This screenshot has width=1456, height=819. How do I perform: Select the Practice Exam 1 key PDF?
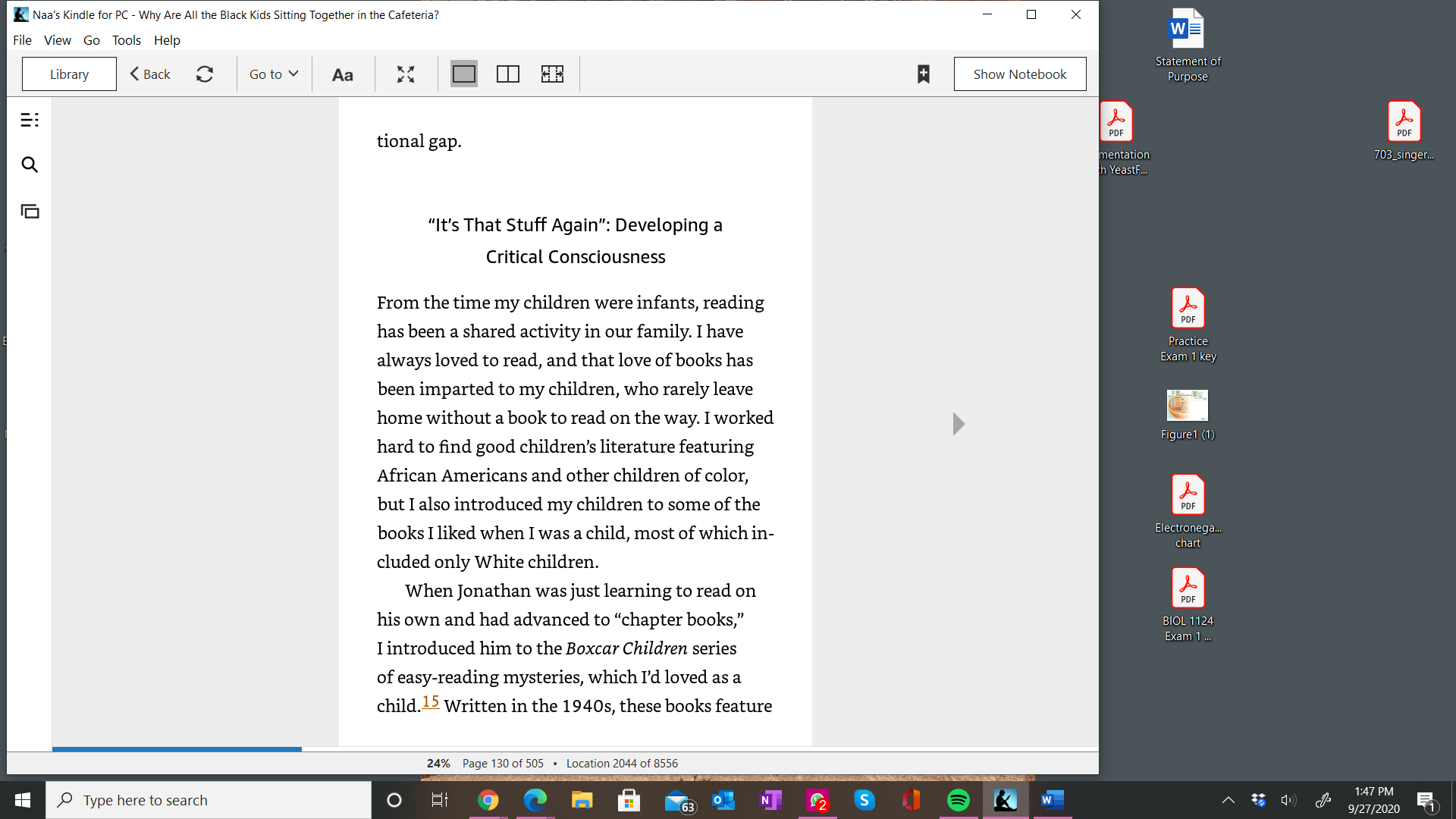(x=1188, y=325)
